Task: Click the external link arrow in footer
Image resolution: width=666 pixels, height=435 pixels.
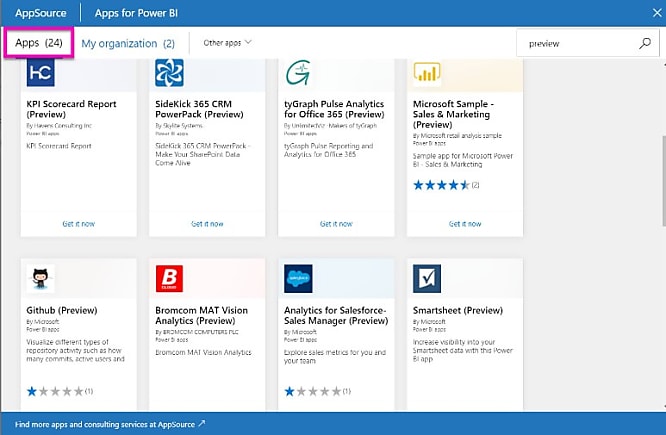Action: point(202,423)
